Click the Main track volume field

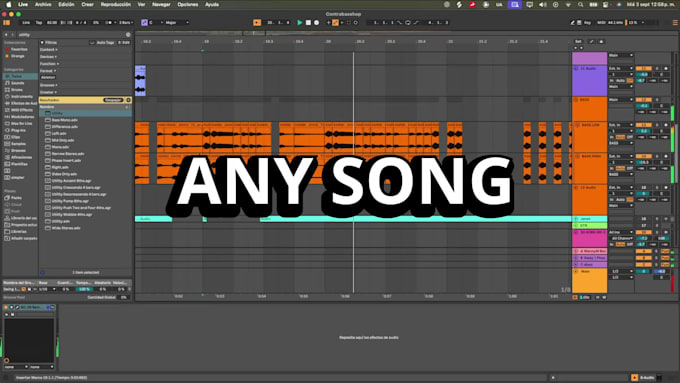coord(643,272)
